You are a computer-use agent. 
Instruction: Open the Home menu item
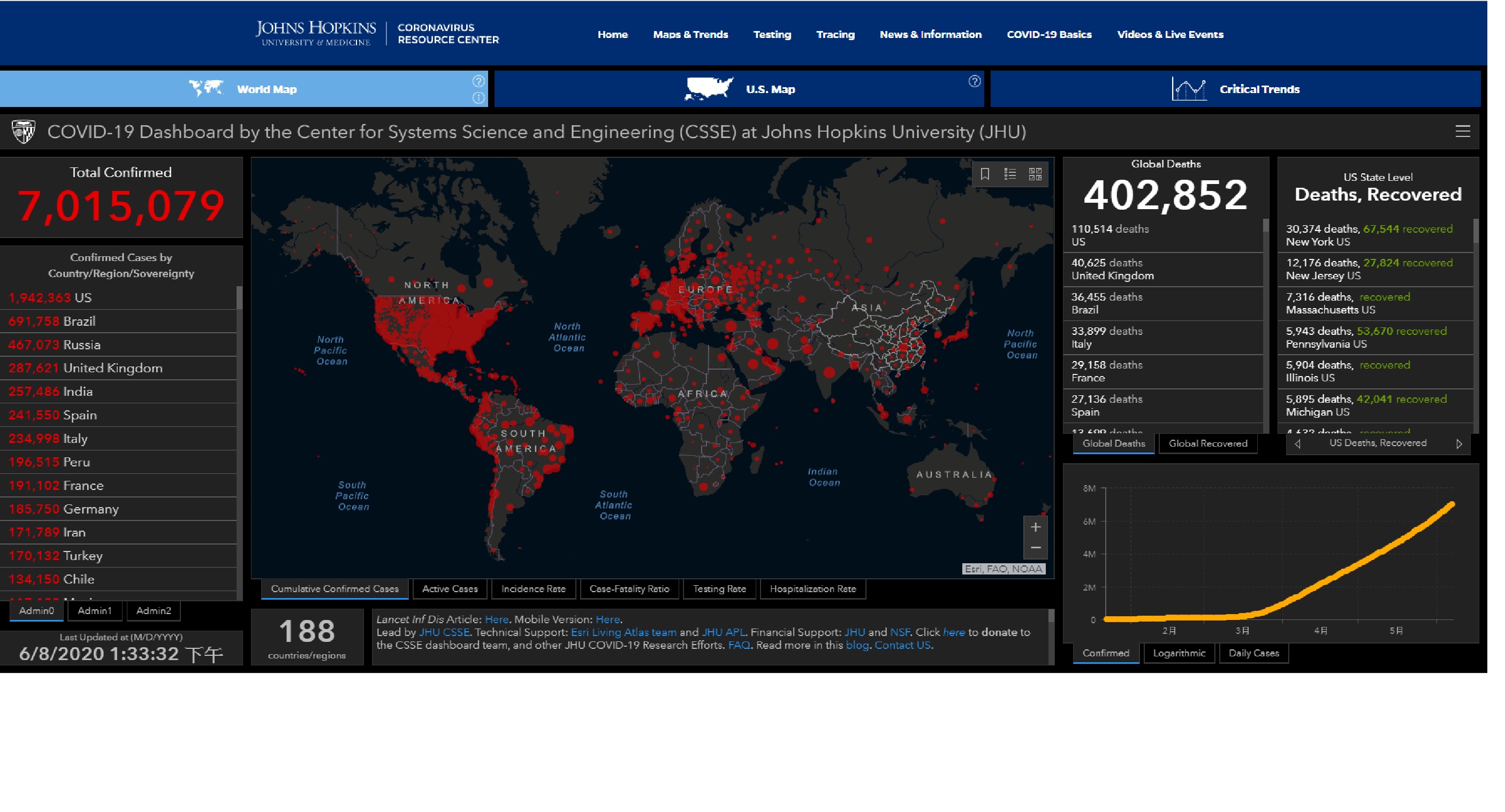(612, 34)
